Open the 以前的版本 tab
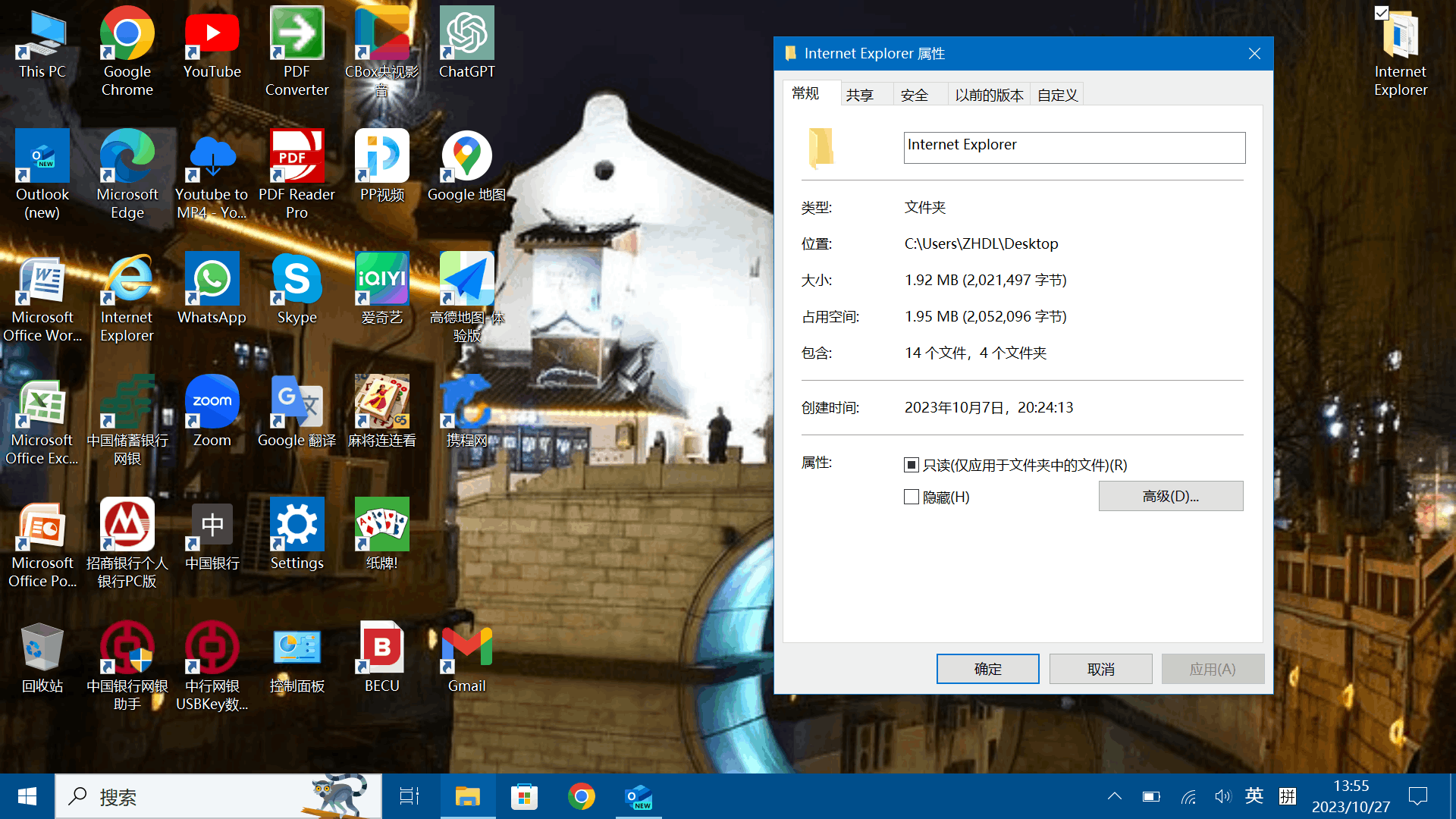The width and height of the screenshot is (1456, 819). [989, 95]
